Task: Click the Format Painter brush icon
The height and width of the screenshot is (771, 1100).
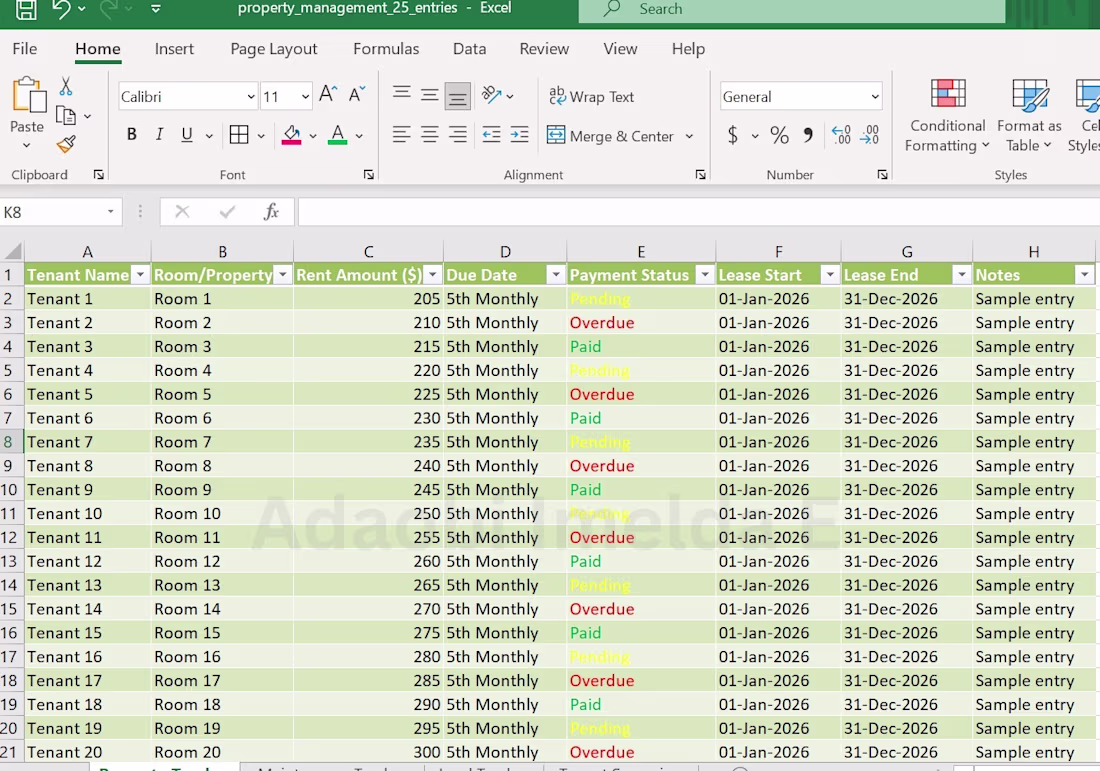Action: (66, 144)
